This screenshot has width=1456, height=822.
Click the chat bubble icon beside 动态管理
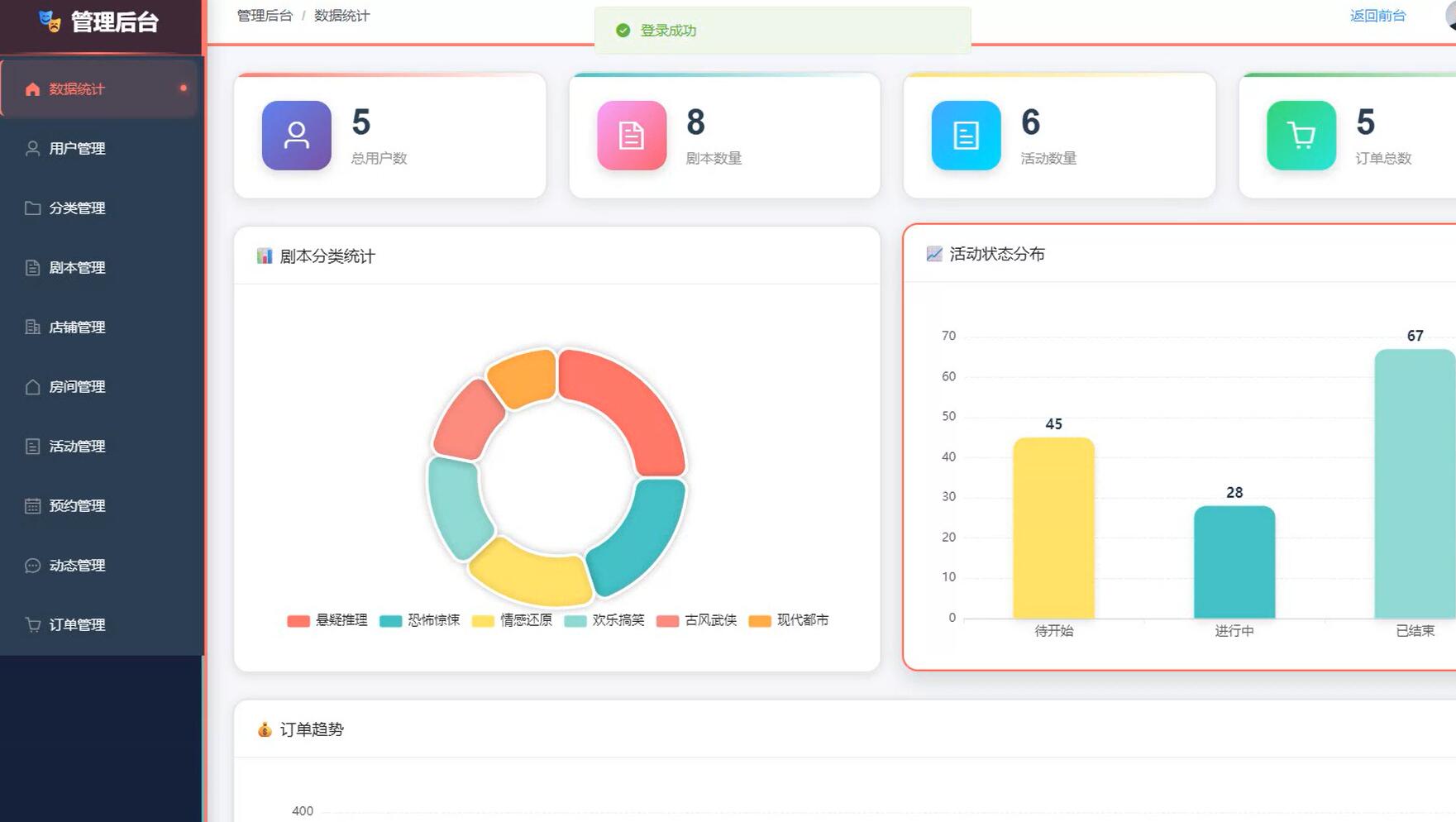click(32, 566)
